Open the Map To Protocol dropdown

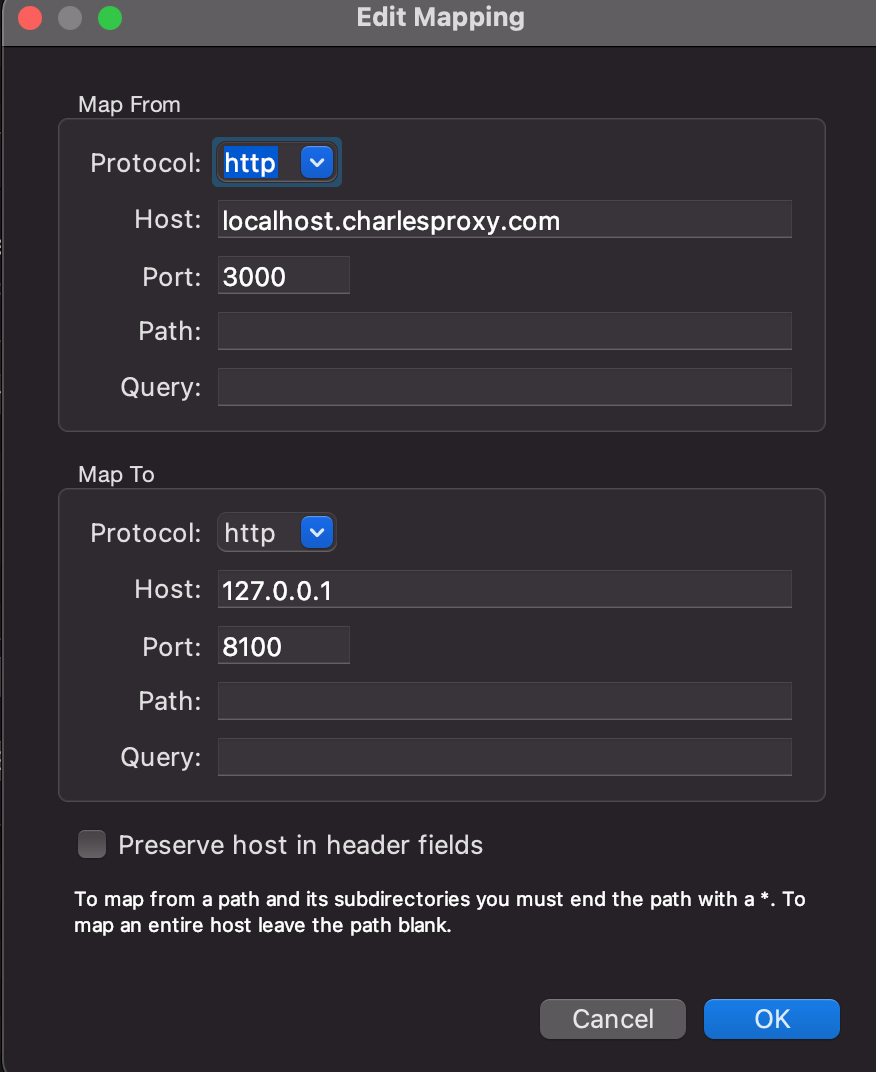[x=276, y=532]
